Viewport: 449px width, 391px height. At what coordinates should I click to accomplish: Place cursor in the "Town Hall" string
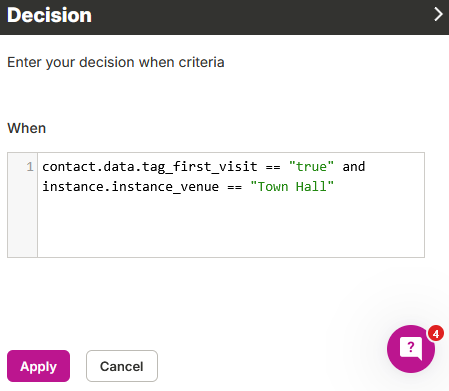coord(292,187)
